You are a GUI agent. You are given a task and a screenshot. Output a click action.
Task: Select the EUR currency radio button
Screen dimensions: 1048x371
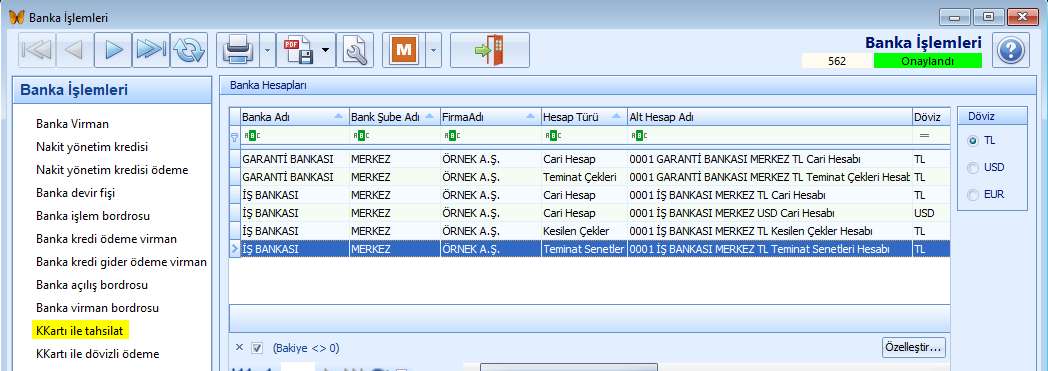tap(973, 195)
